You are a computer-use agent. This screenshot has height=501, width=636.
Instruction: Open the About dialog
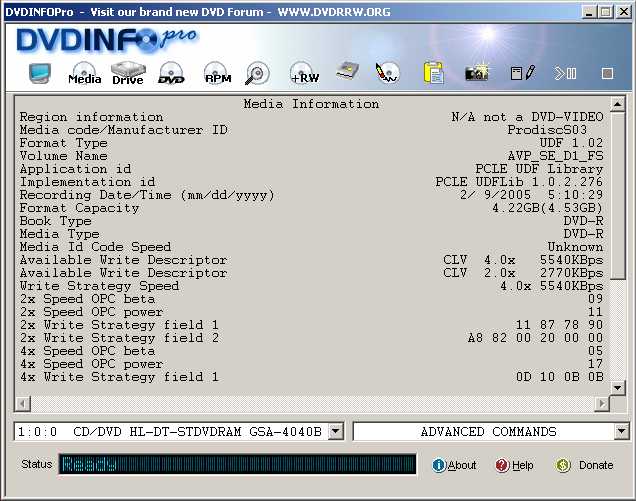(x=454, y=465)
